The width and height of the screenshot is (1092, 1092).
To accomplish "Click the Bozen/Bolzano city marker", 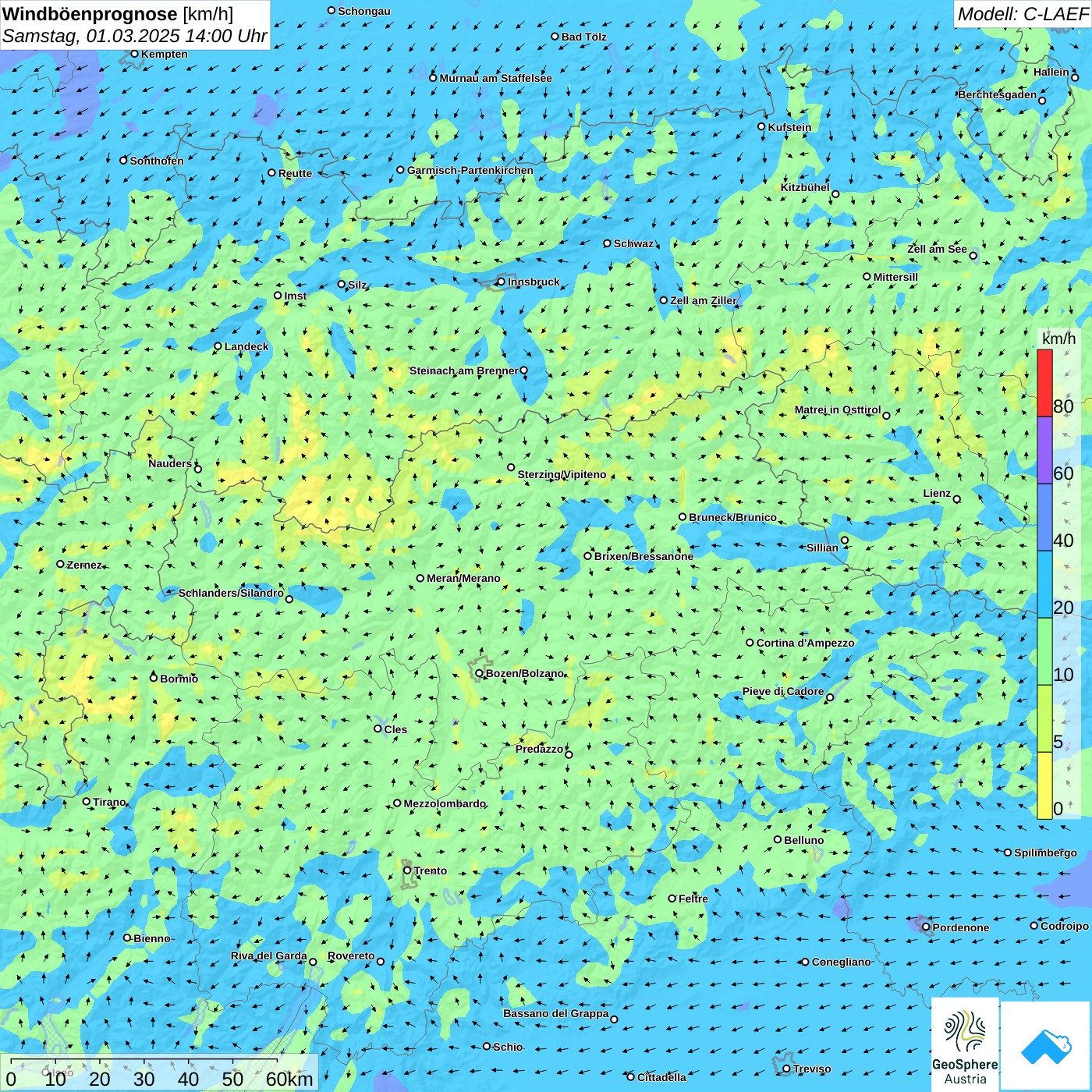I will click(479, 673).
